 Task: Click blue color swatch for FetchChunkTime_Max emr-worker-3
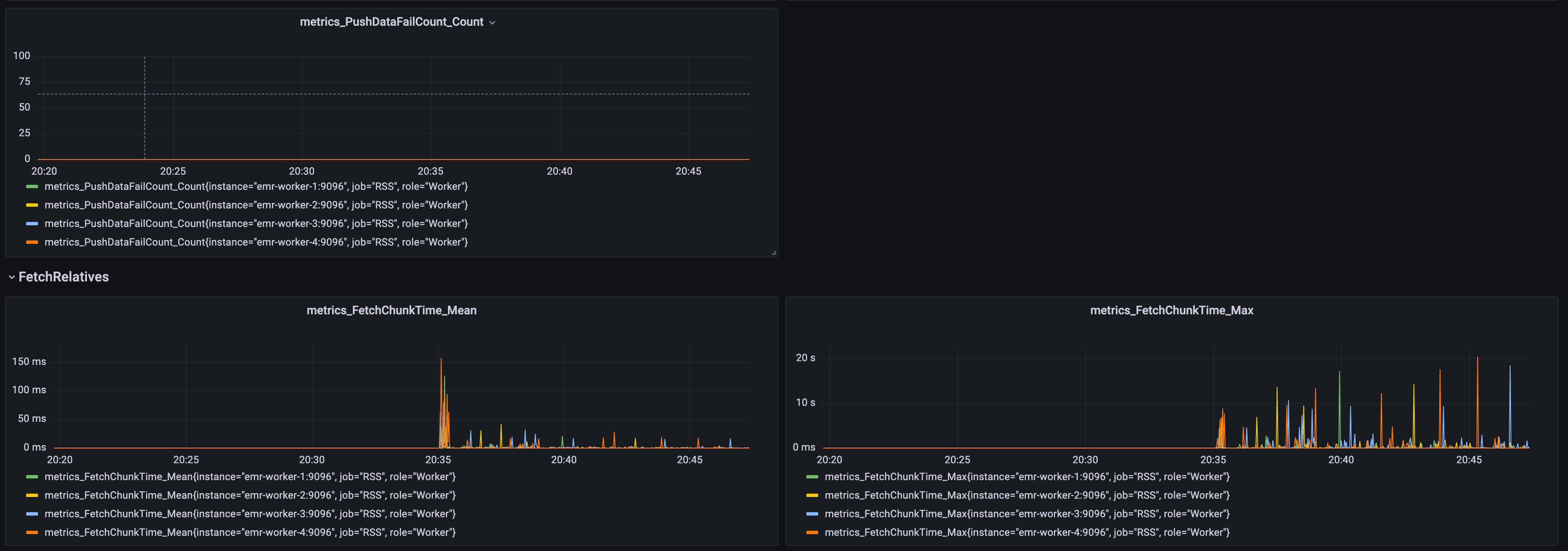[x=812, y=514]
